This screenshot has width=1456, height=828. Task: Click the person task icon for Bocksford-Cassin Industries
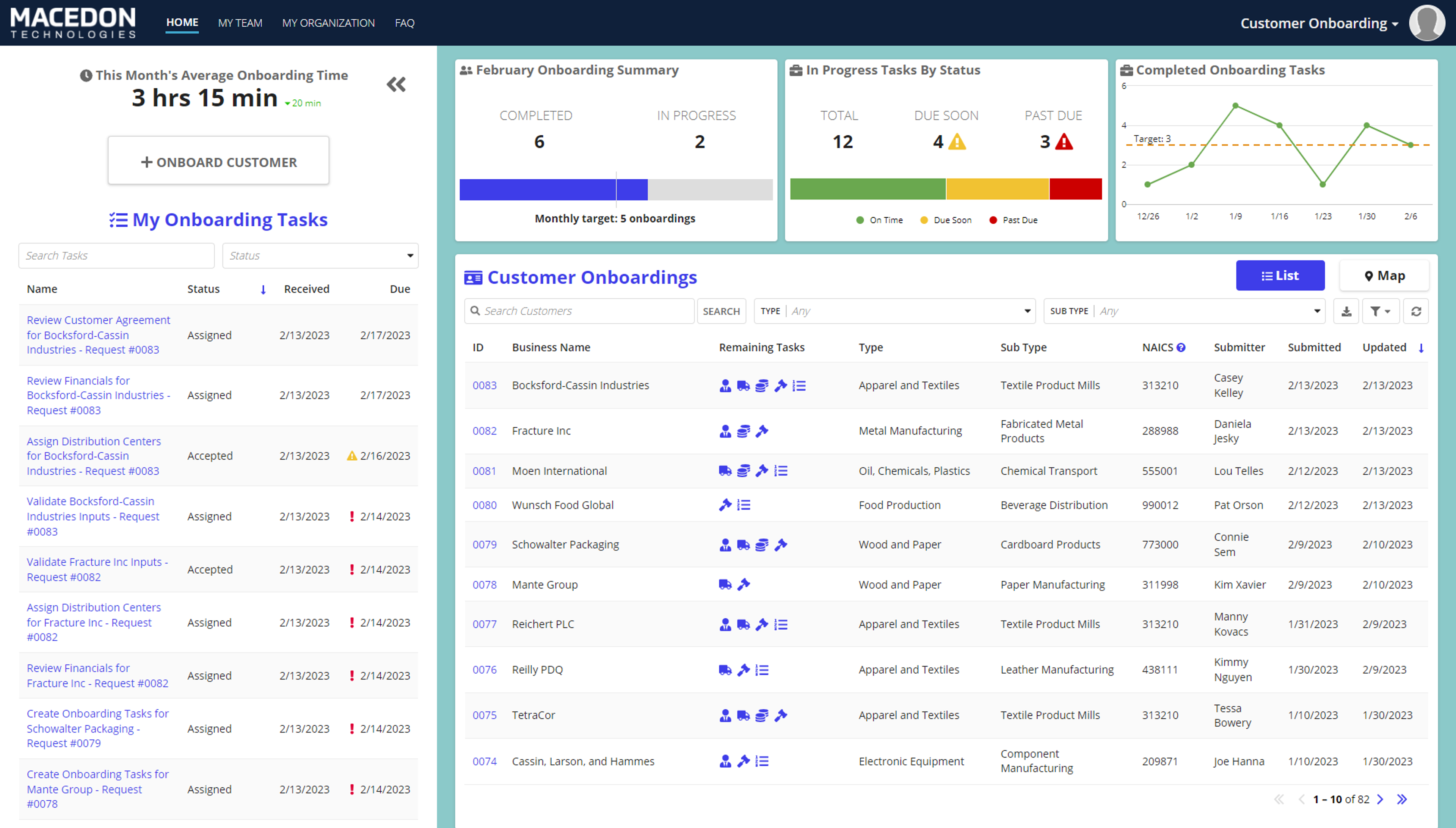tap(725, 386)
